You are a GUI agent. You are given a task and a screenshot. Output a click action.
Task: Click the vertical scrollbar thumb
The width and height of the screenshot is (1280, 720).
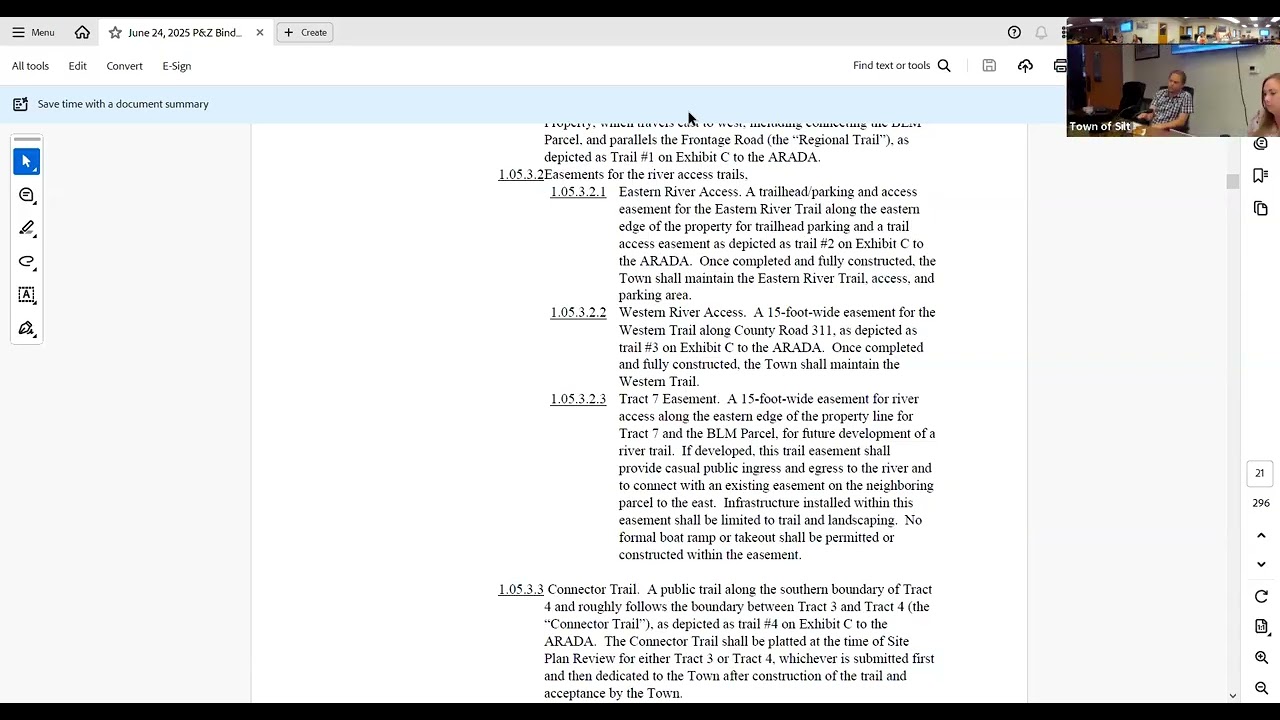coord(1232,181)
